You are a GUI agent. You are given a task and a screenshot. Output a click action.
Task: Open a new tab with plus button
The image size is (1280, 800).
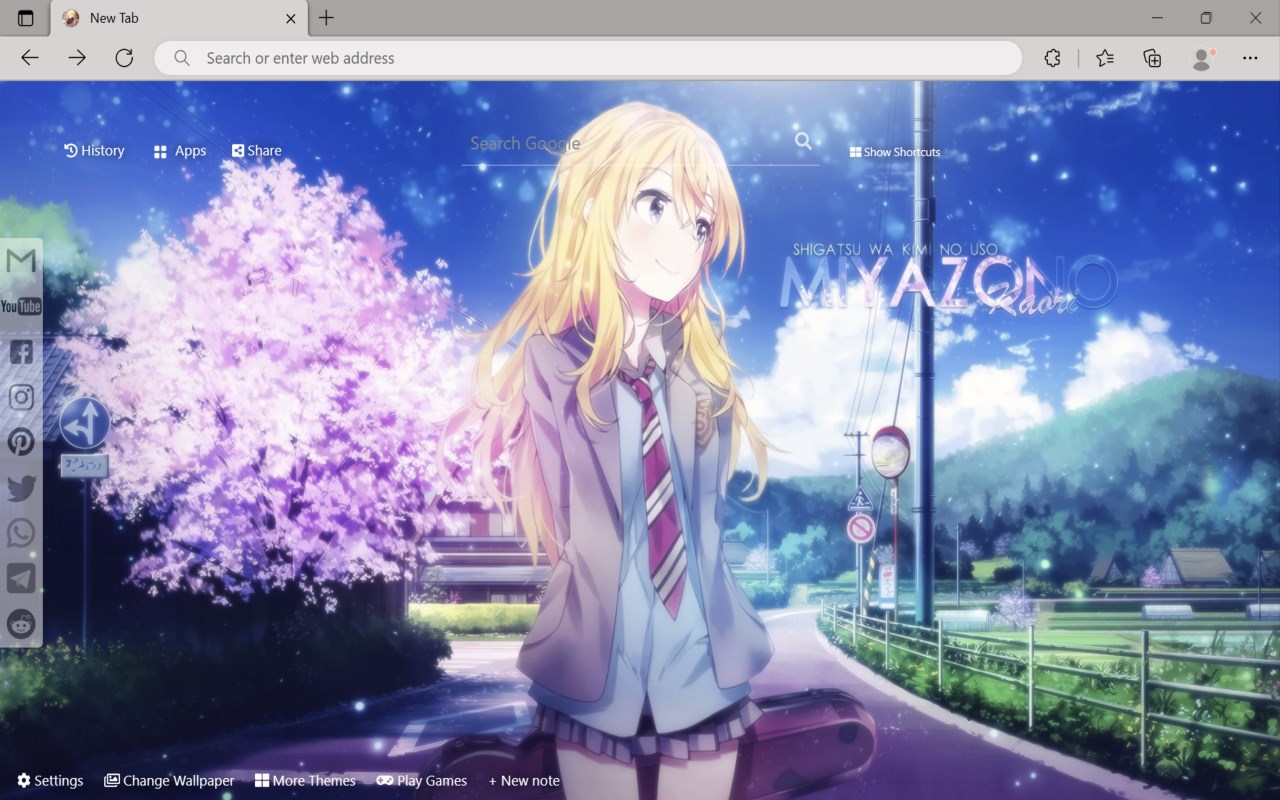tap(326, 18)
